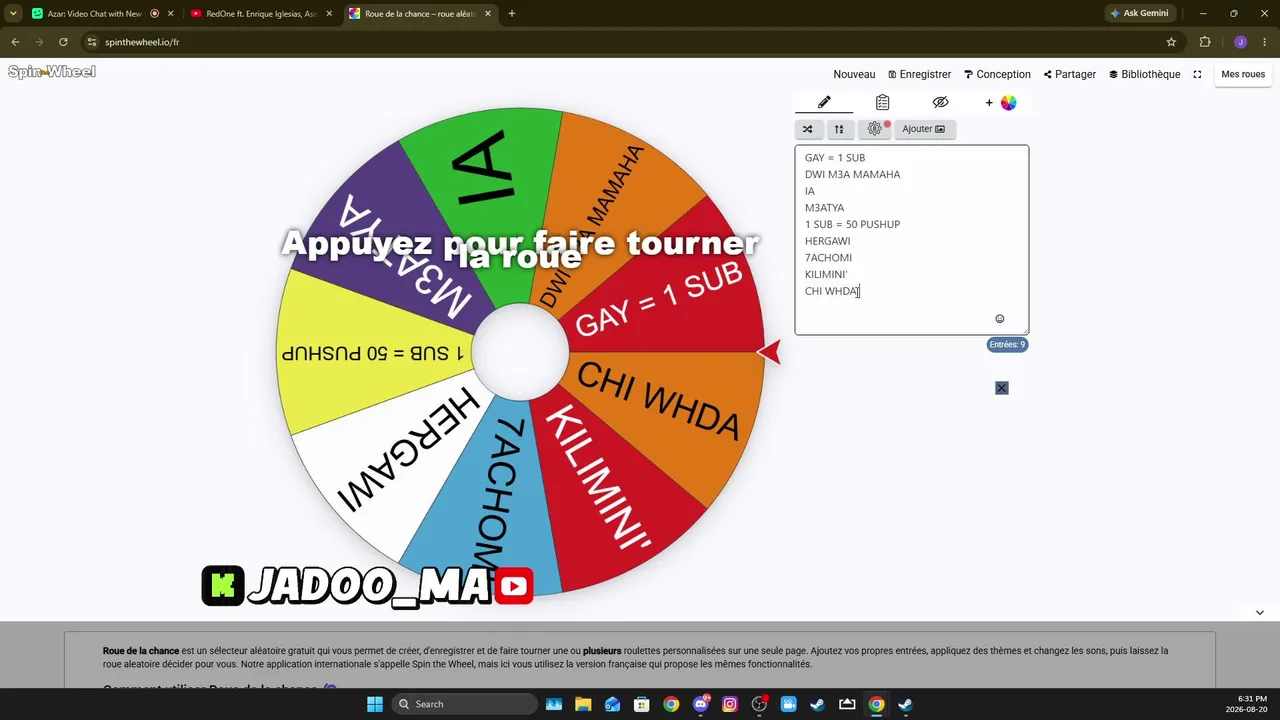
Task: Click the entries text area
Action: [x=911, y=240]
